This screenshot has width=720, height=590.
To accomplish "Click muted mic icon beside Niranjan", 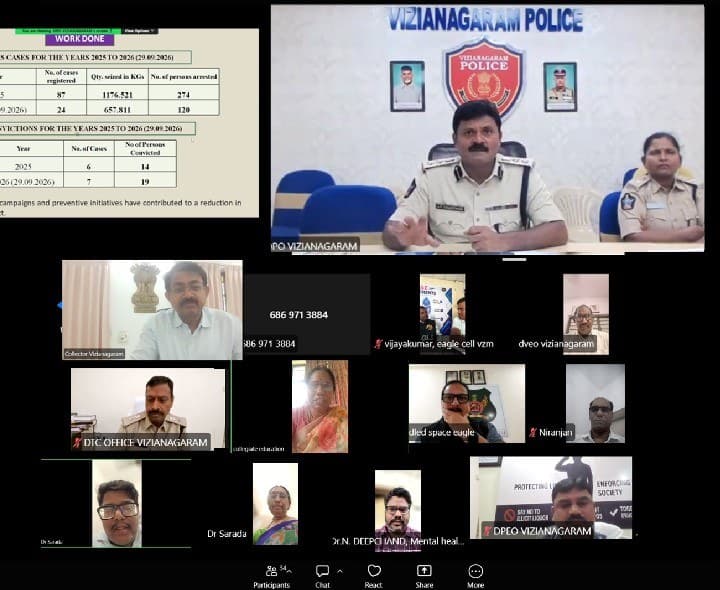I will 533,433.
